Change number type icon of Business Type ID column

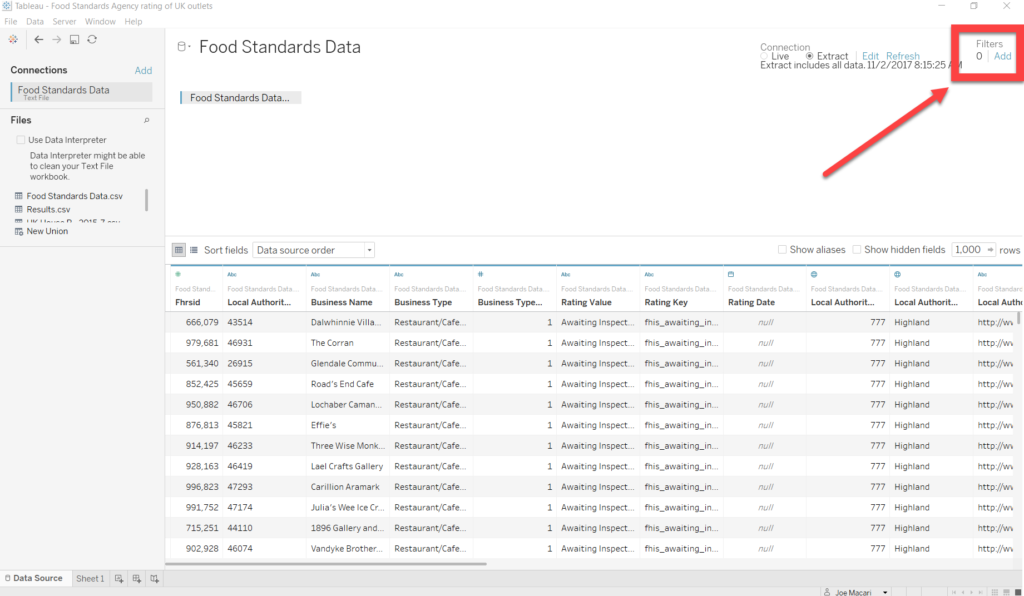tap(480, 274)
